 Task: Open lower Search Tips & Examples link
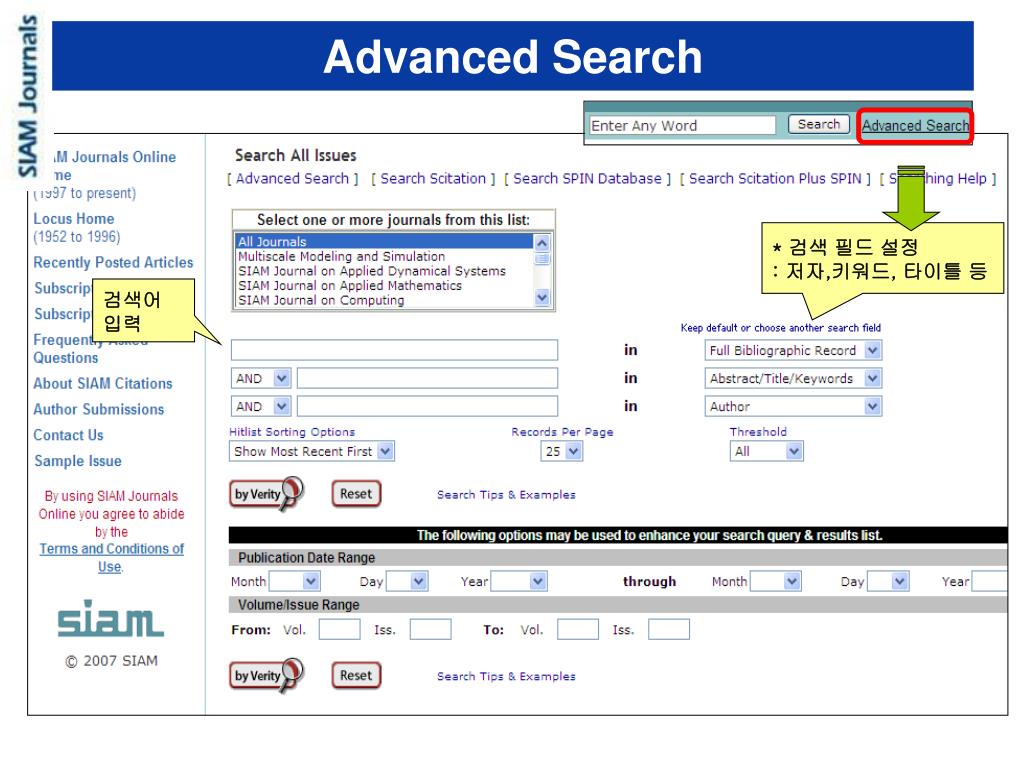coord(506,677)
